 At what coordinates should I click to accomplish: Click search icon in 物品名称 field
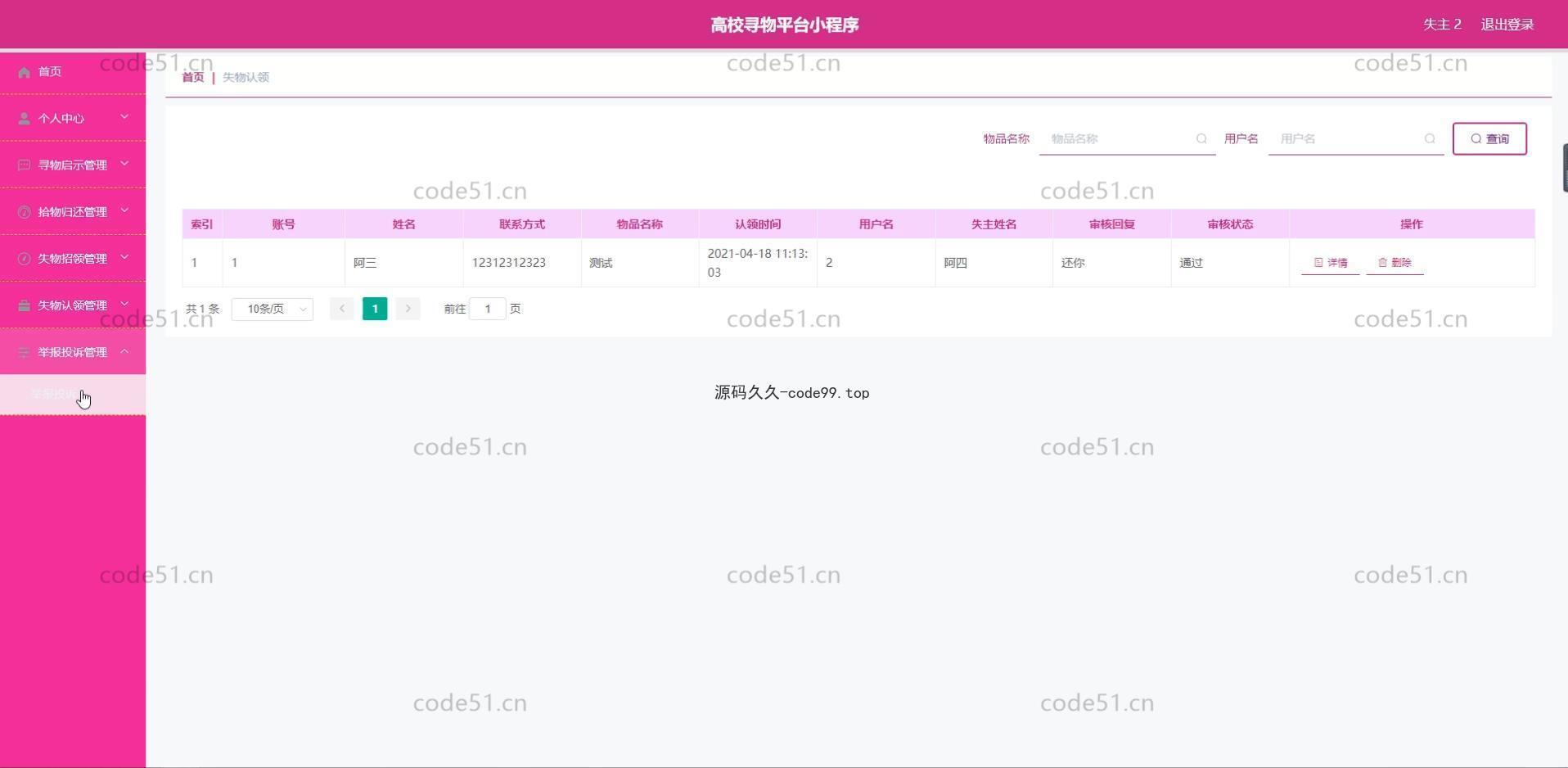pos(1201,139)
